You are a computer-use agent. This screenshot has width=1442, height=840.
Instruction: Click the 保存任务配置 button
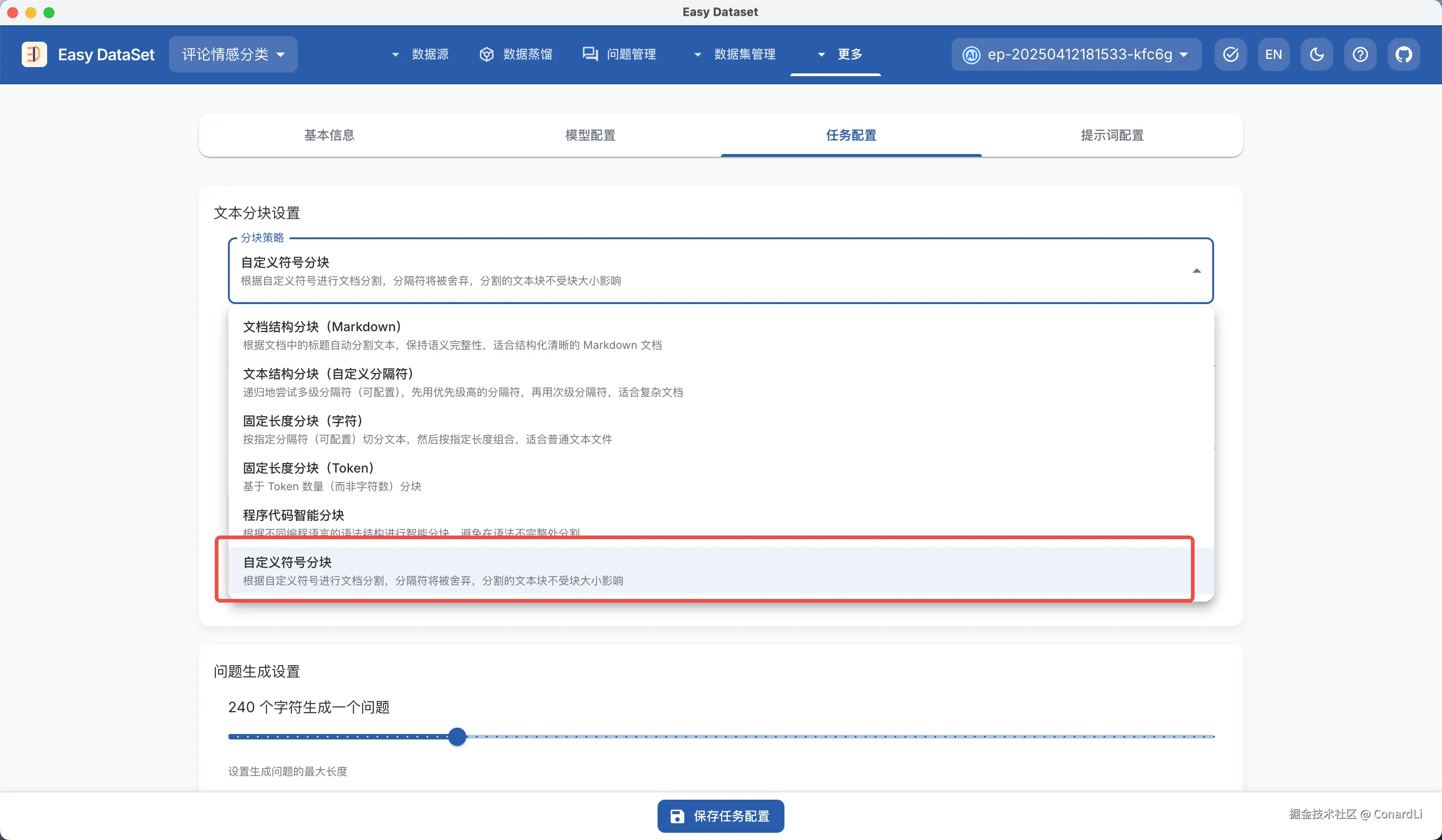pos(721,816)
